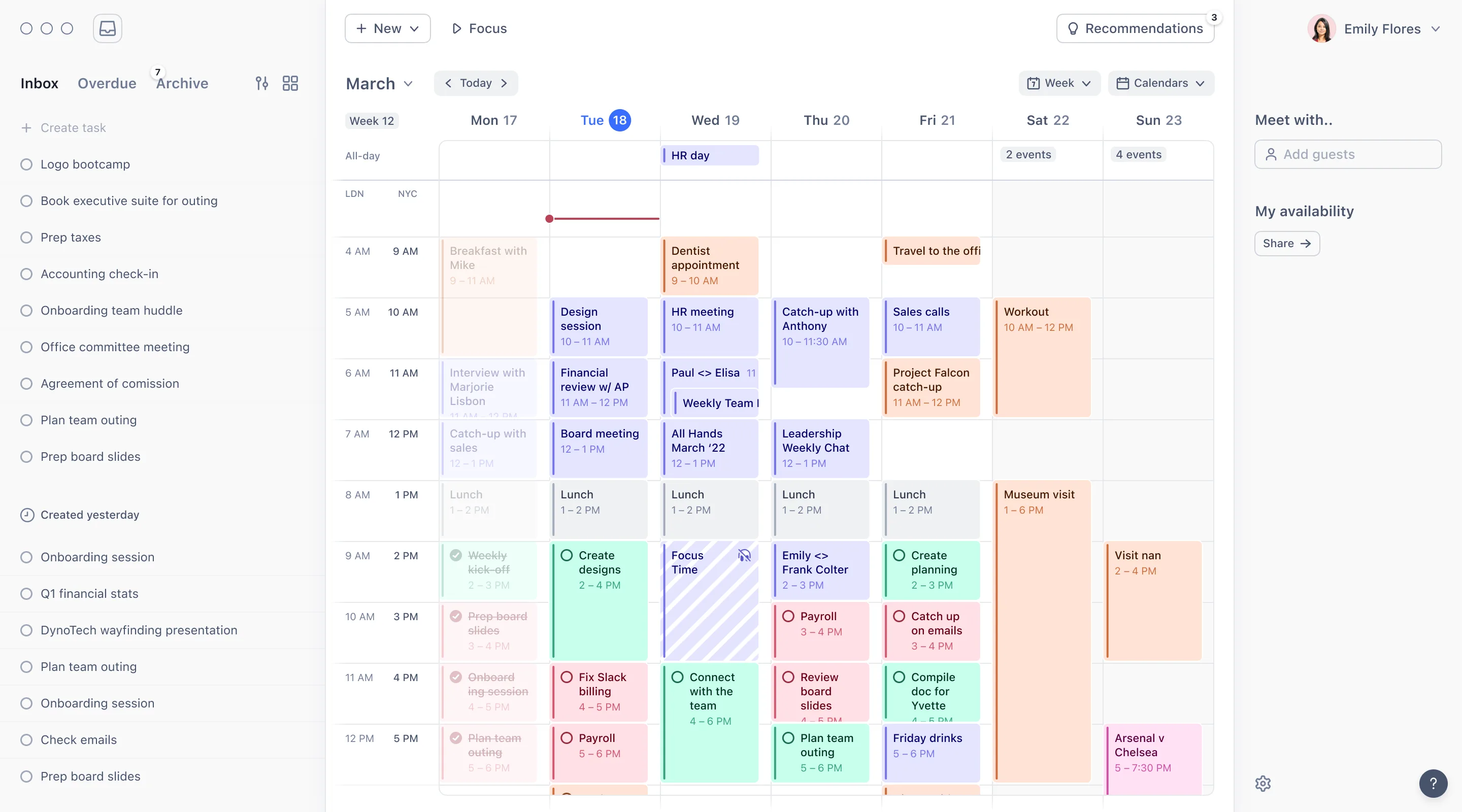Viewport: 1462px width, 812px height.
Task: Click Emily Flores profile avatar
Action: [x=1321, y=28]
